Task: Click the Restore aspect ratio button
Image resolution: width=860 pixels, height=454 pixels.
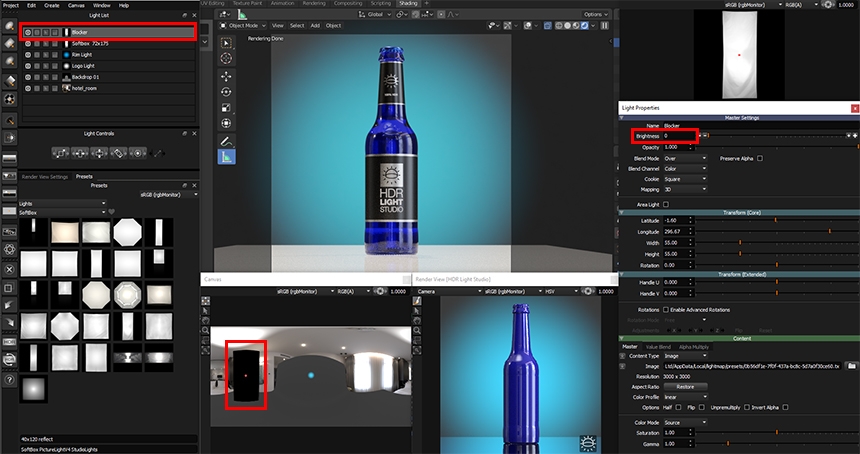Action: (685, 387)
